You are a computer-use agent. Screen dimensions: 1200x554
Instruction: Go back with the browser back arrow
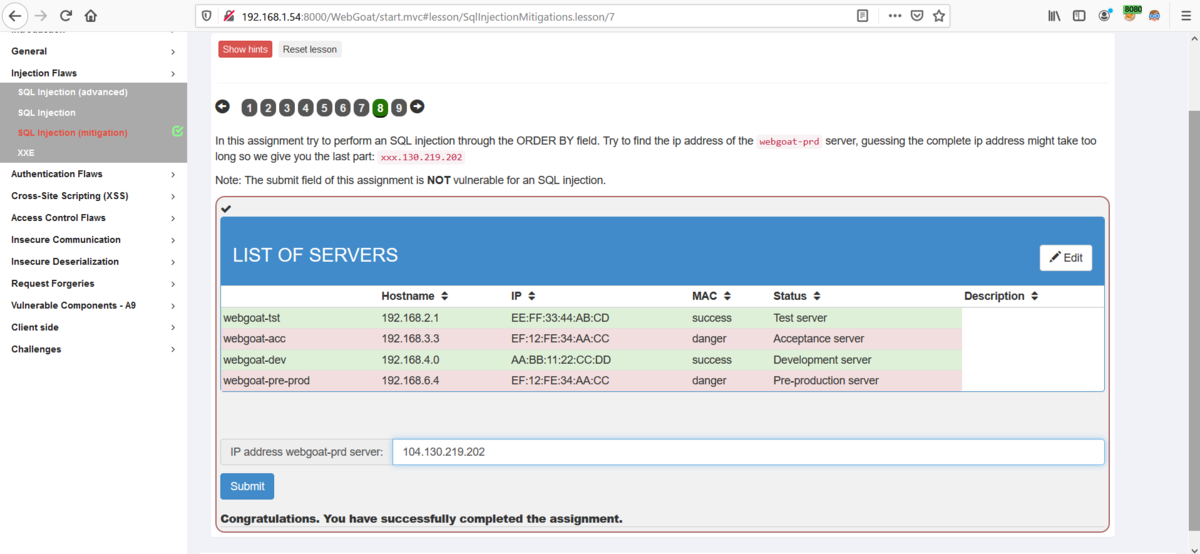click(15, 16)
